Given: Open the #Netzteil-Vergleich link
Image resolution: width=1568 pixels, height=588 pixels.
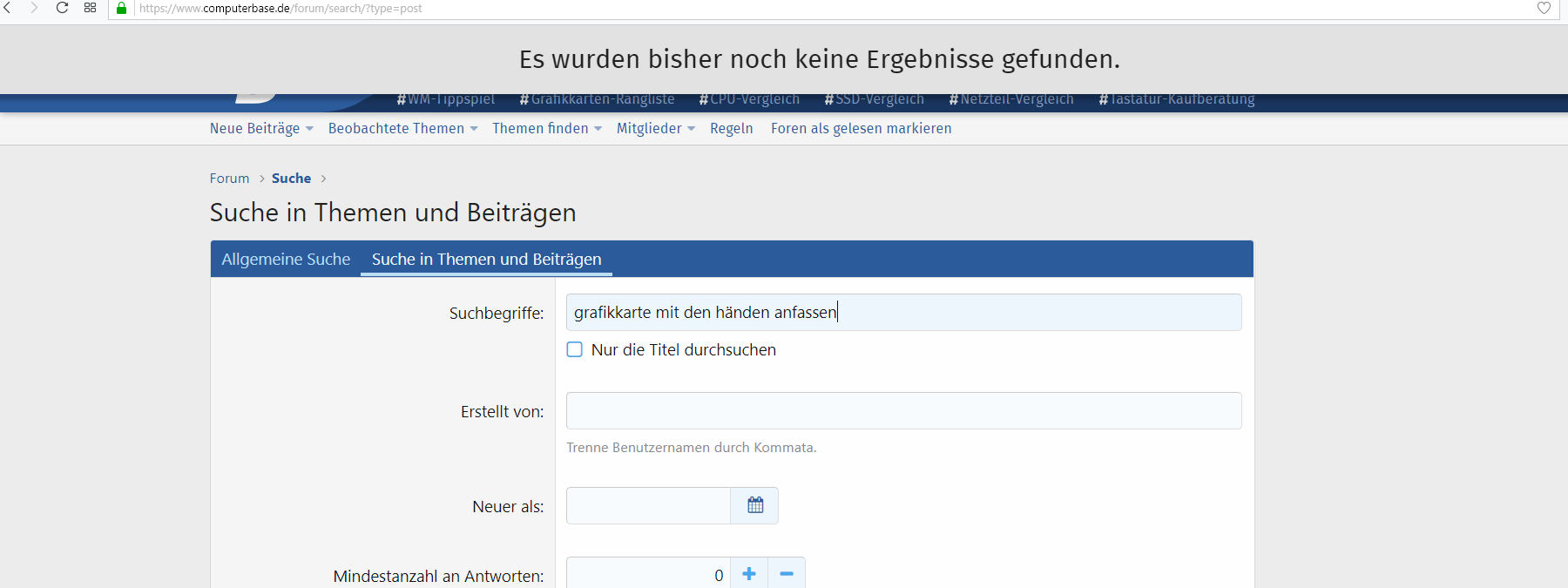Looking at the screenshot, I should (1010, 99).
